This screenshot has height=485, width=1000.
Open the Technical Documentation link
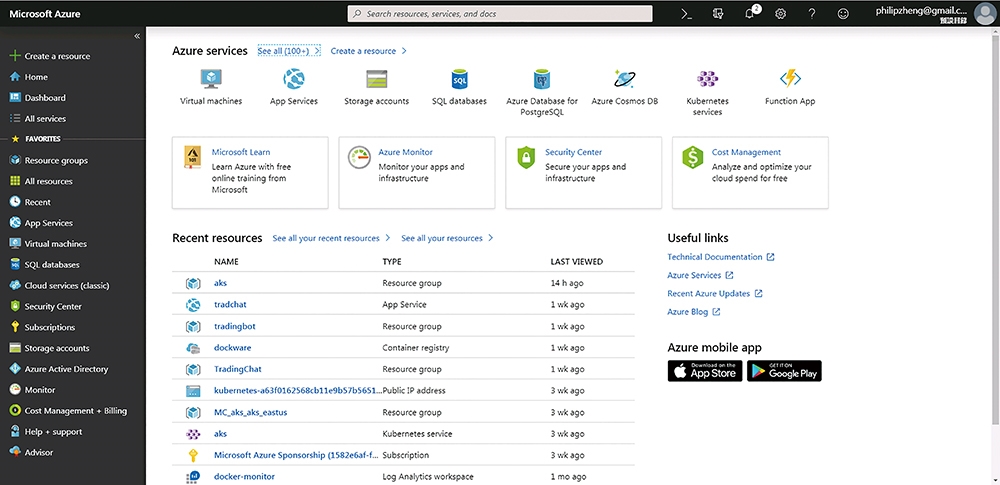pos(721,257)
